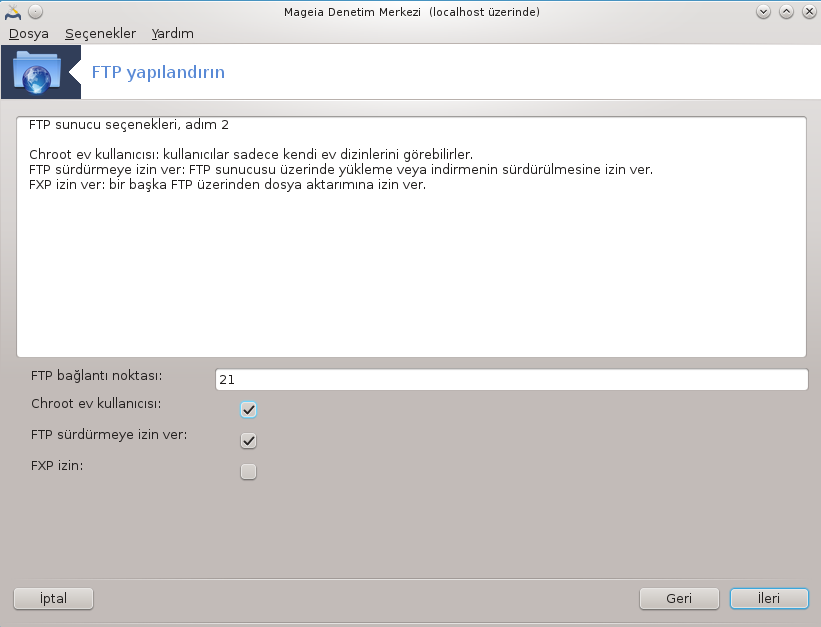Click the window title 'Mageia Denetim Merkezi'
This screenshot has height=627, width=821.
coord(412,12)
